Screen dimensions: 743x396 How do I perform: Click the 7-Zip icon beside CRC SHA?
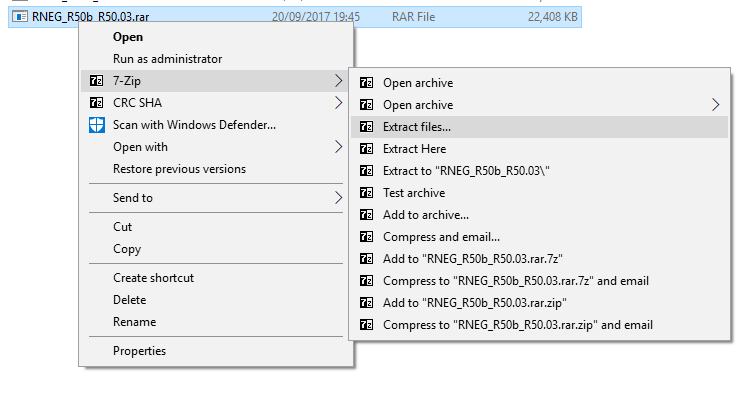[x=96, y=102]
